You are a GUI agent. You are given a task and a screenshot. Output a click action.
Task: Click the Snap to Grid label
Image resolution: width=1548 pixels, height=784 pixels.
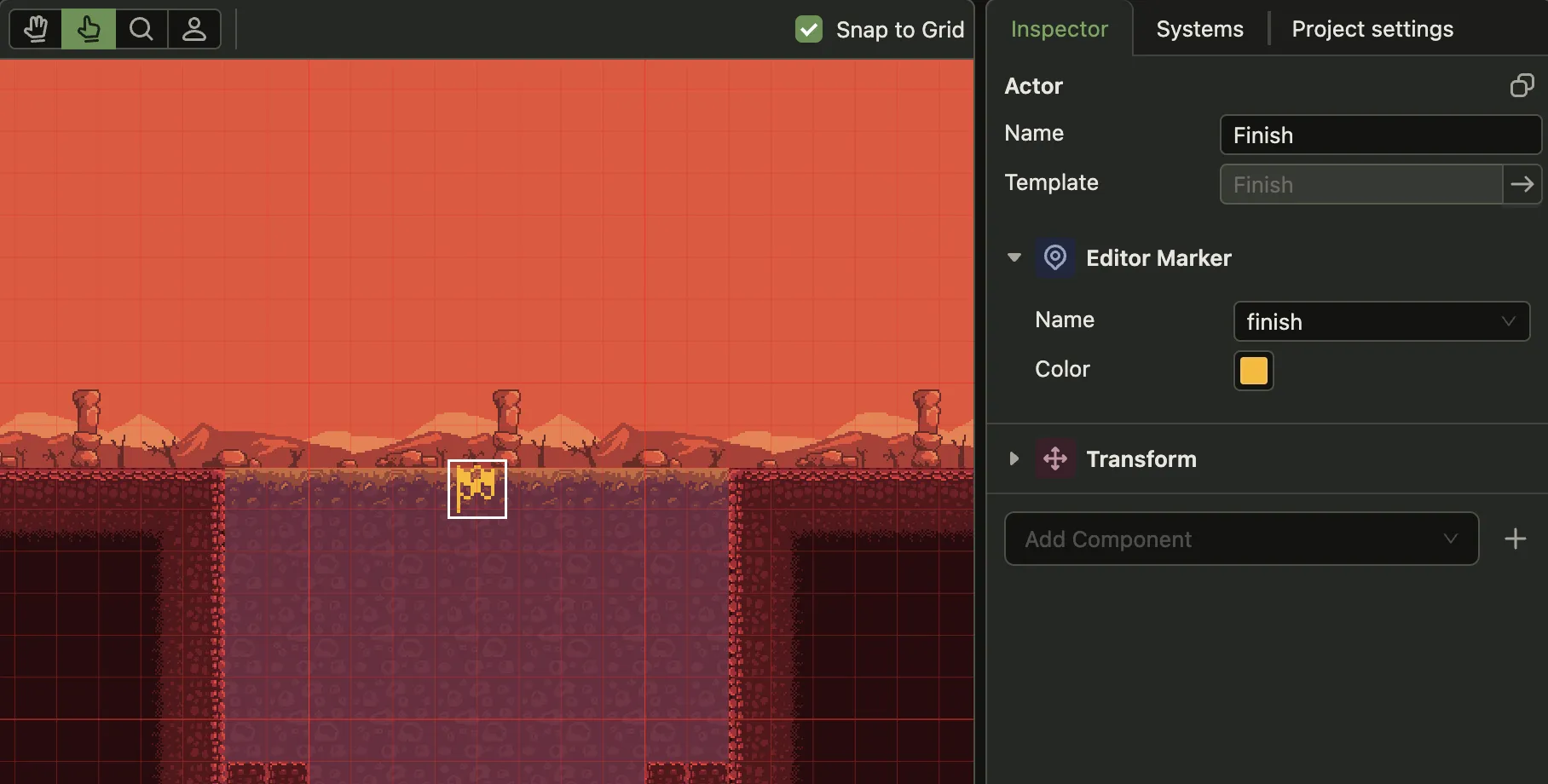click(900, 29)
